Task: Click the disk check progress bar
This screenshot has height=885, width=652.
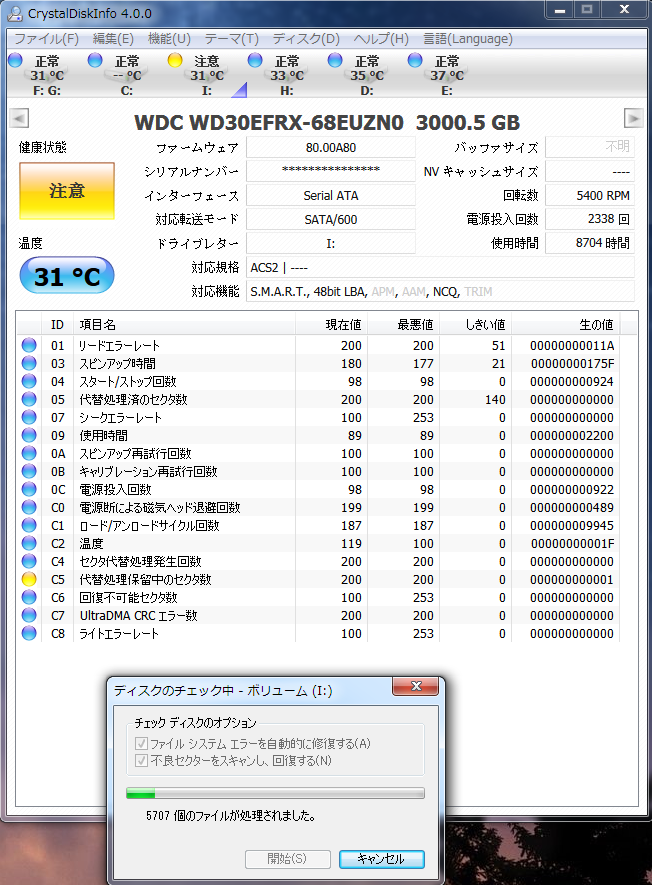Action: click(275, 794)
